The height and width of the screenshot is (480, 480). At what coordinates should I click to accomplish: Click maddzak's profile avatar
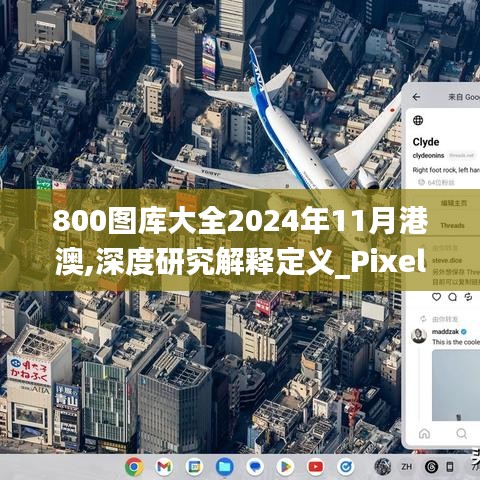pyautogui.click(x=419, y=335)
